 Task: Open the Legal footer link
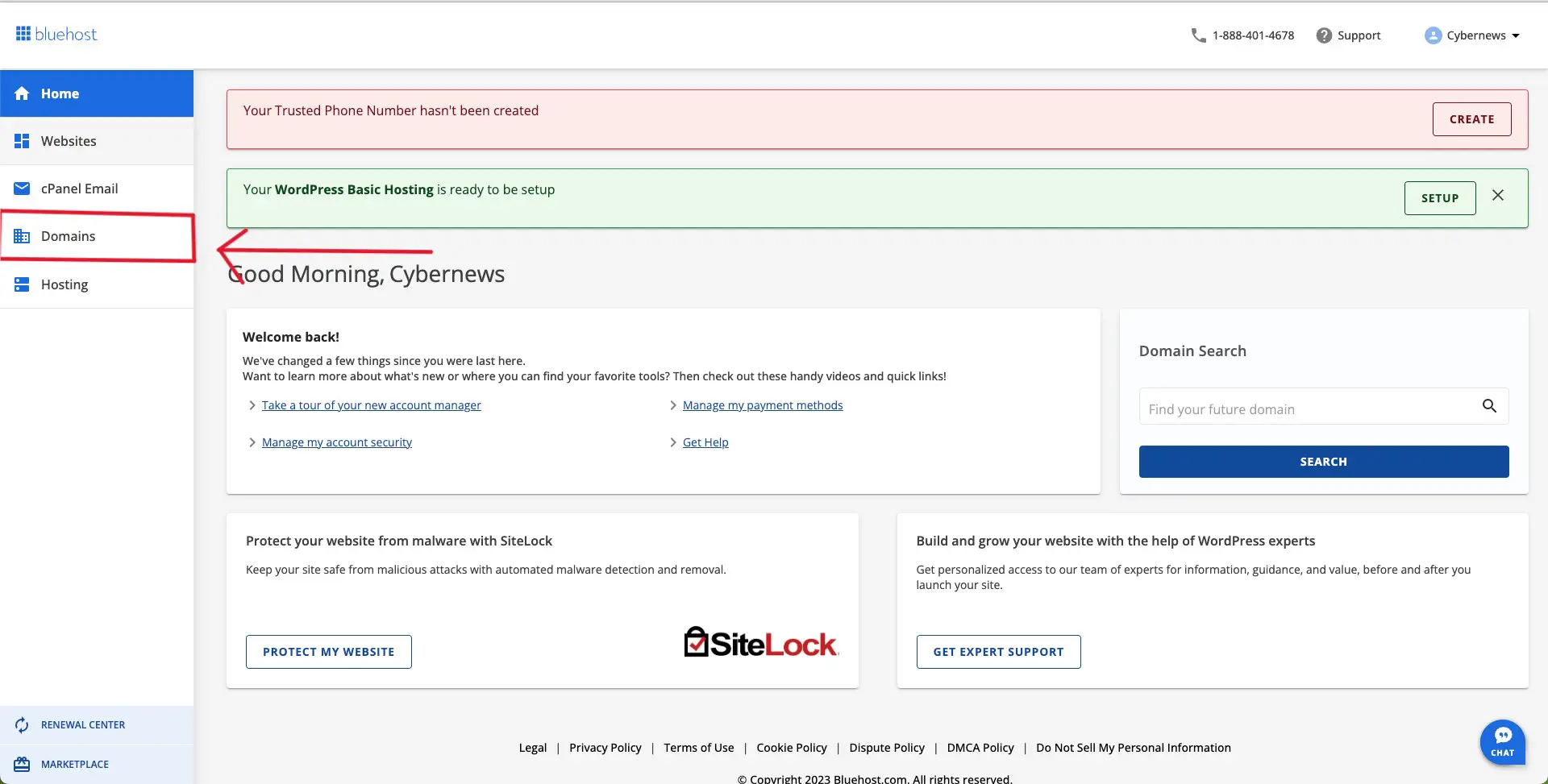point(533,748)
